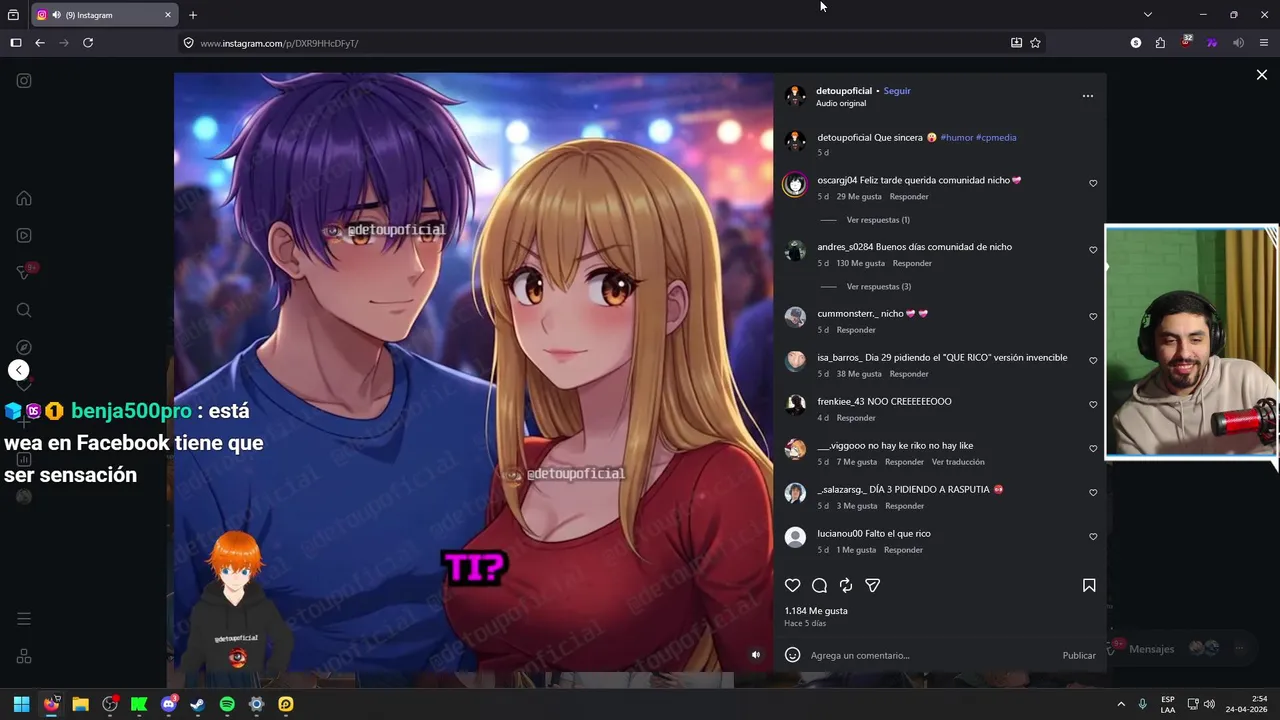
Task: Open Spotify from the taskbar
Action: point(227,704)
